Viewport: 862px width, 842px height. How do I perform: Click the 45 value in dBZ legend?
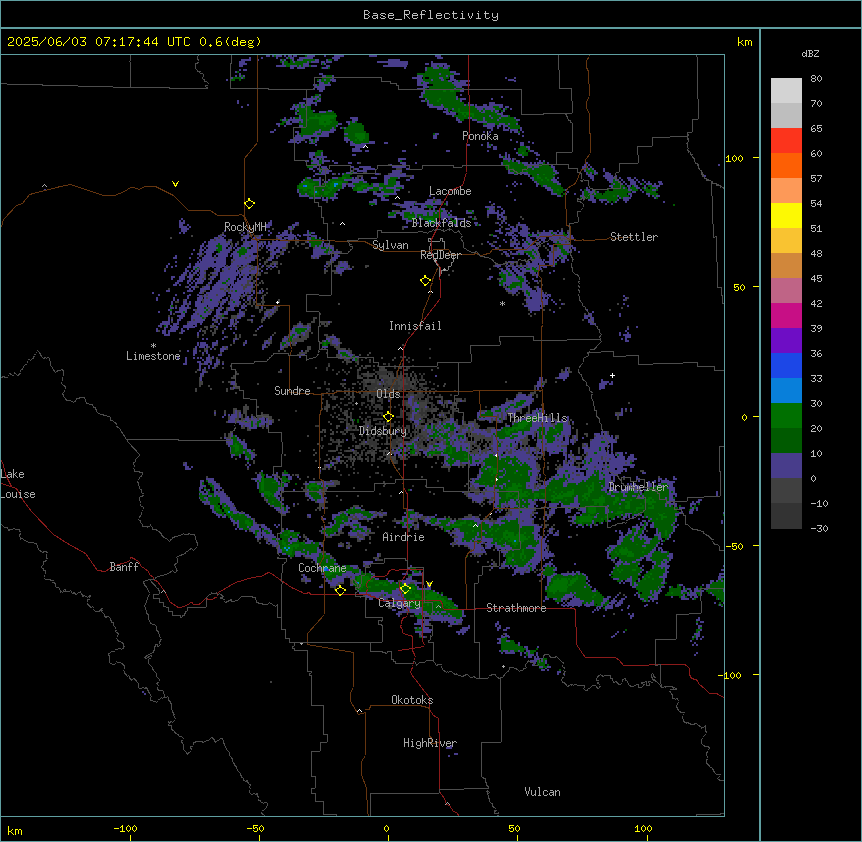click(816, 279)
